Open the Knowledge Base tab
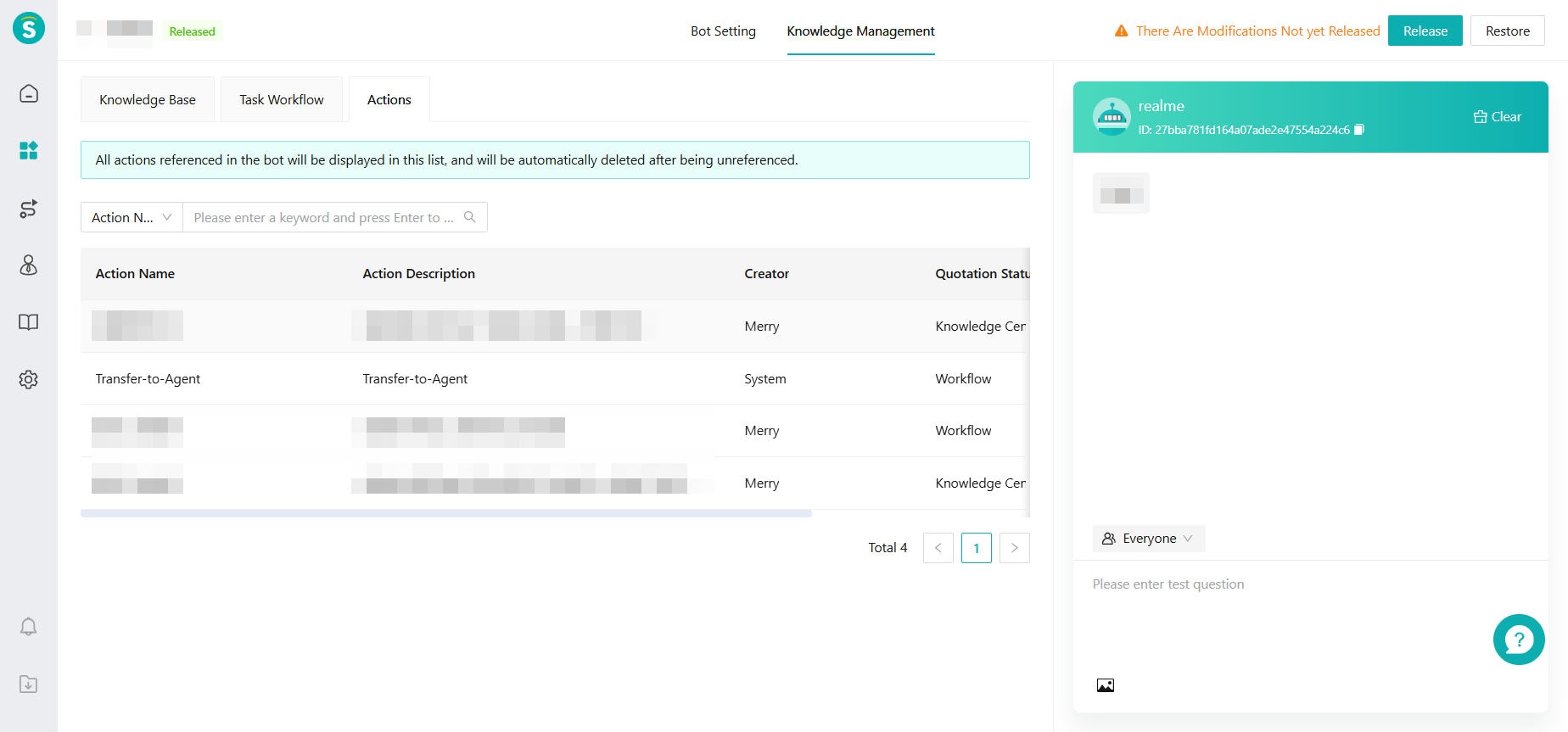1568x732 pixels. coord(148,100)
